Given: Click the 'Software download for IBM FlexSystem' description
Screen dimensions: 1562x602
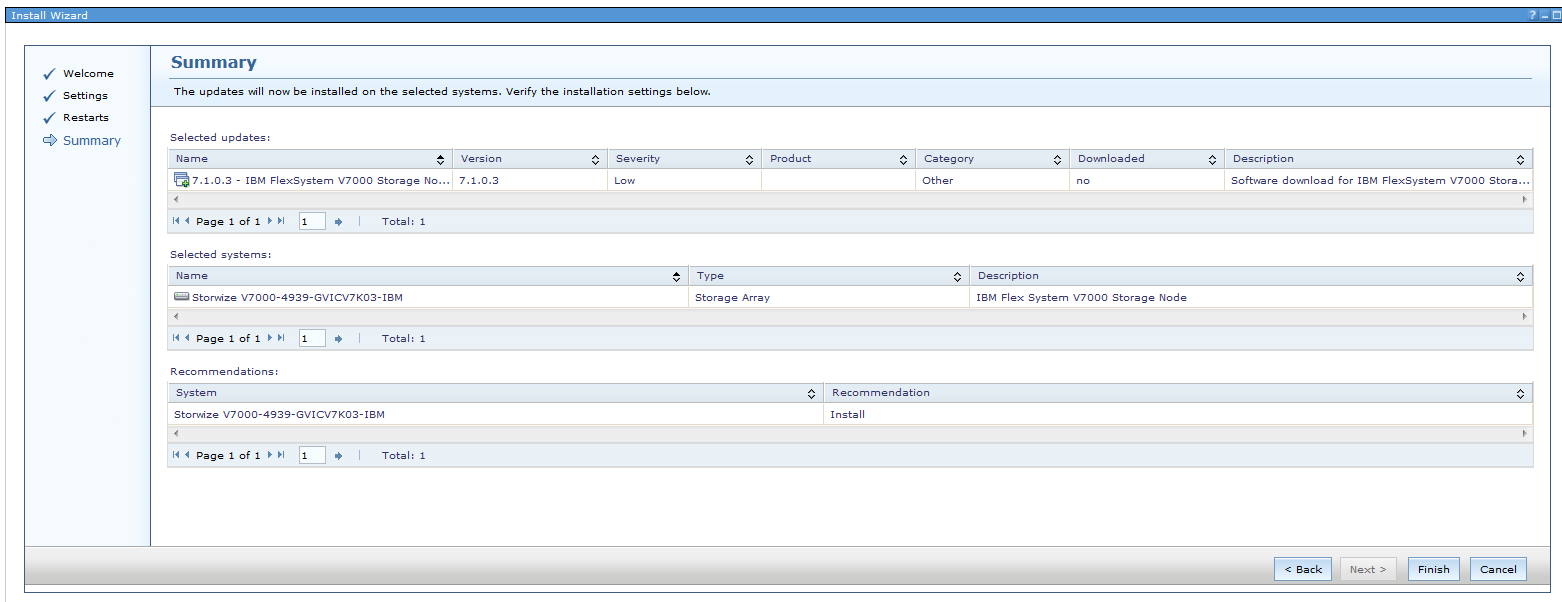Looking at the screenshot, I should (x=1380, y=180).
